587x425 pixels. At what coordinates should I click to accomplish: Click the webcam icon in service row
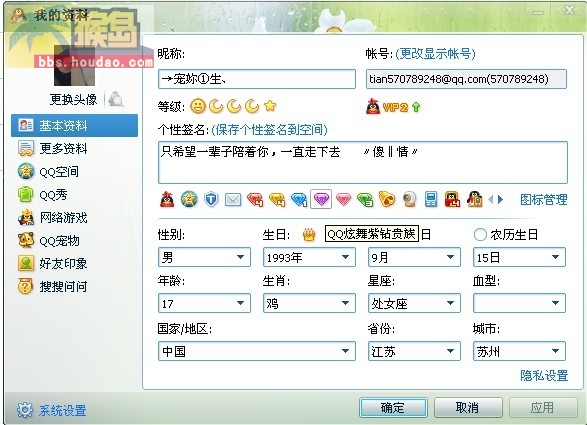coord(409,199)
